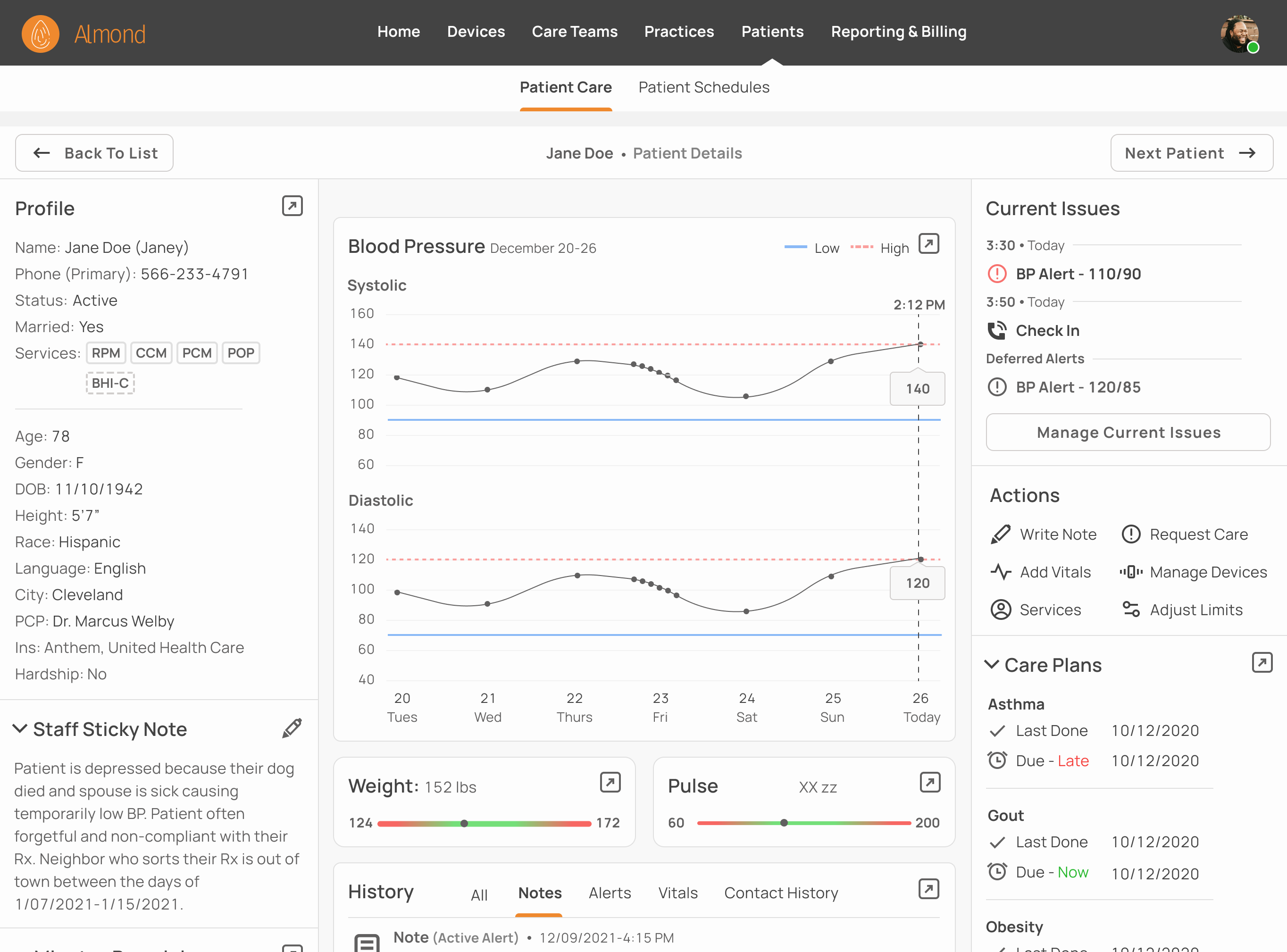The width and height of the screenshot is (1287, 952).
Task: Go to the Next Patient
Action: pos(1191,153)
